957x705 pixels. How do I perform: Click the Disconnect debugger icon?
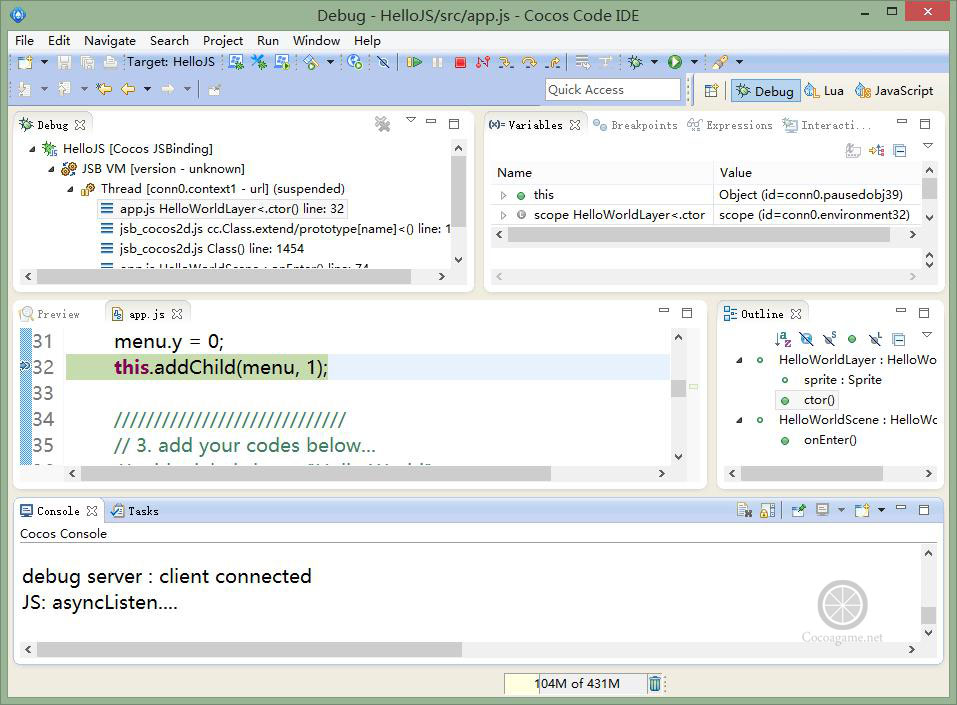point(483,62)
